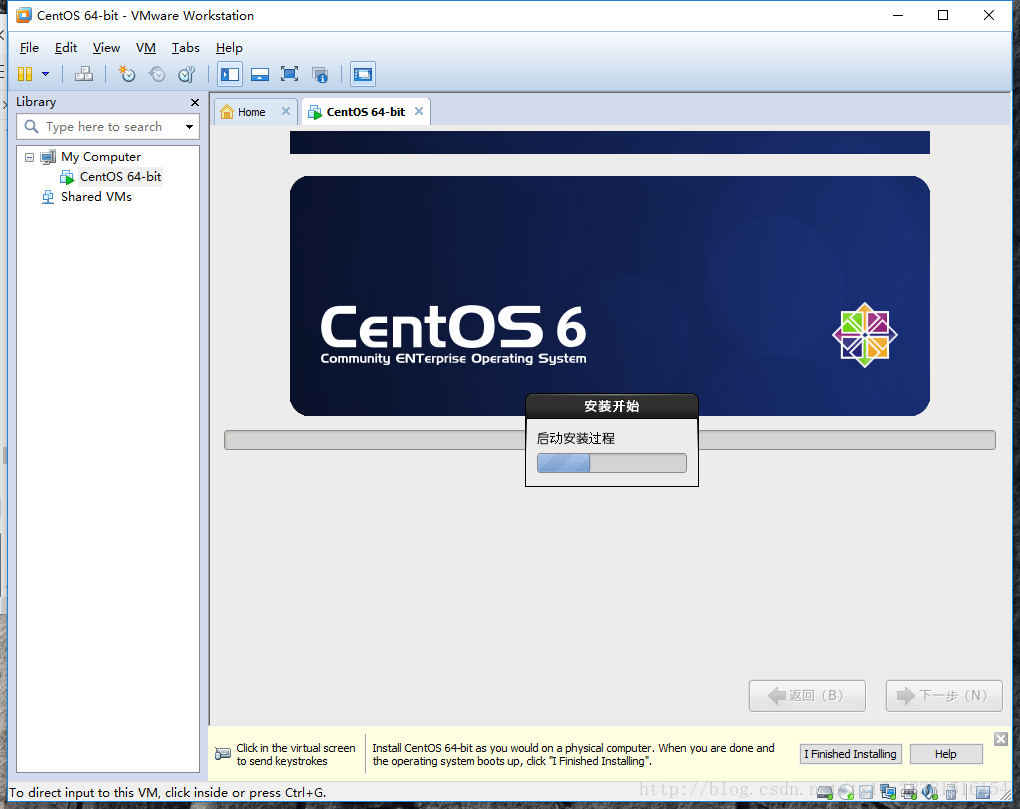Click the 启动安装过程 progress bar
The image size is (1020, 809).
point(611,463)
